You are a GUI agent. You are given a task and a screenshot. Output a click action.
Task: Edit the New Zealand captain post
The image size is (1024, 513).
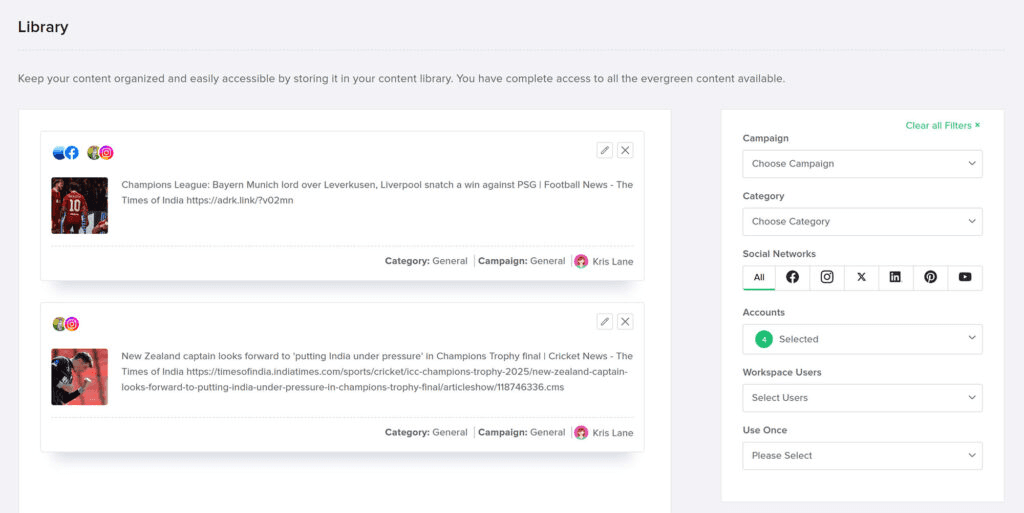pyautogui.click(x=605, y=321)
